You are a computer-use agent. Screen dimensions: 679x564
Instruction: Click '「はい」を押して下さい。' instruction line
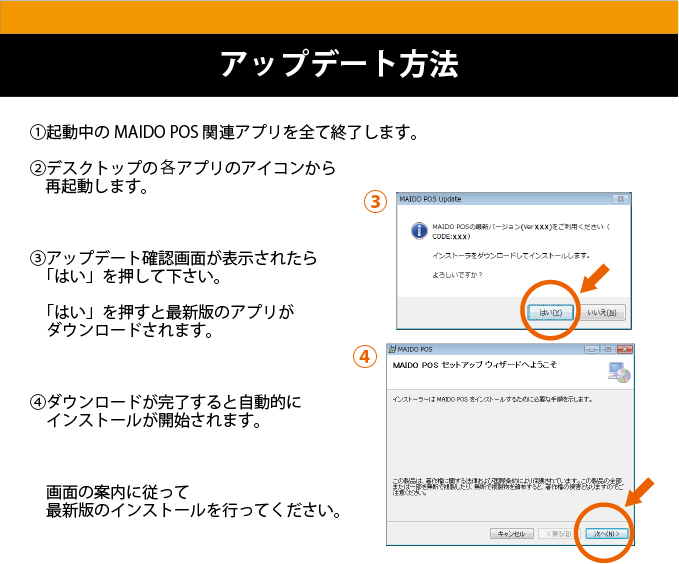pyautogui.click(x=133, y=276)
